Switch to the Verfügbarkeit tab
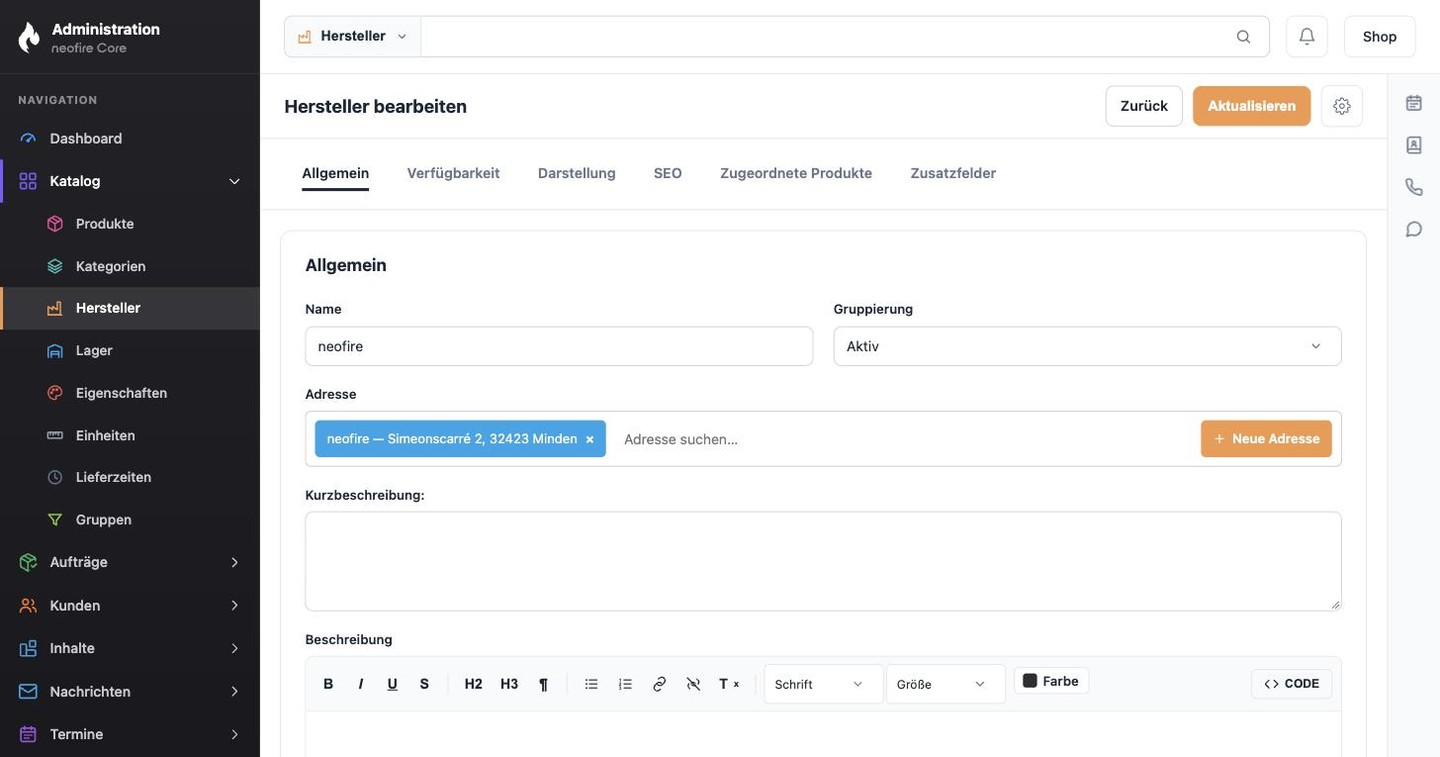The image size is (1440, 757). point(453,173)
